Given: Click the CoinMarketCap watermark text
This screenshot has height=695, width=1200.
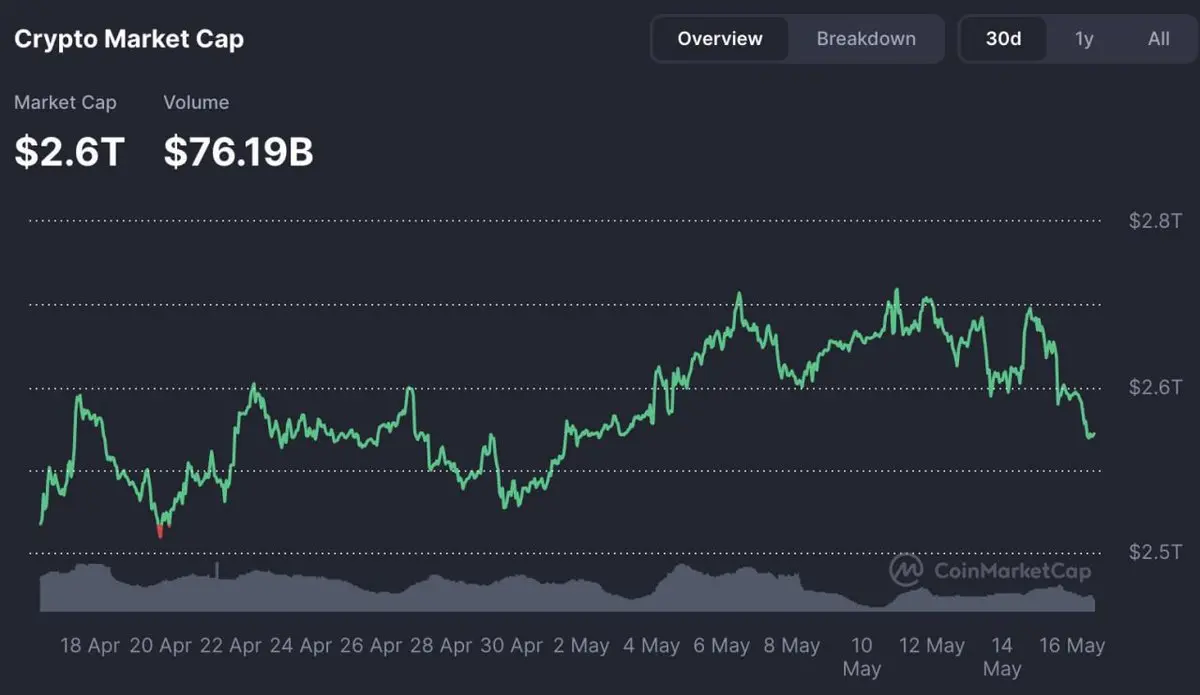Looking at the screenshot, I should 1012,571.
